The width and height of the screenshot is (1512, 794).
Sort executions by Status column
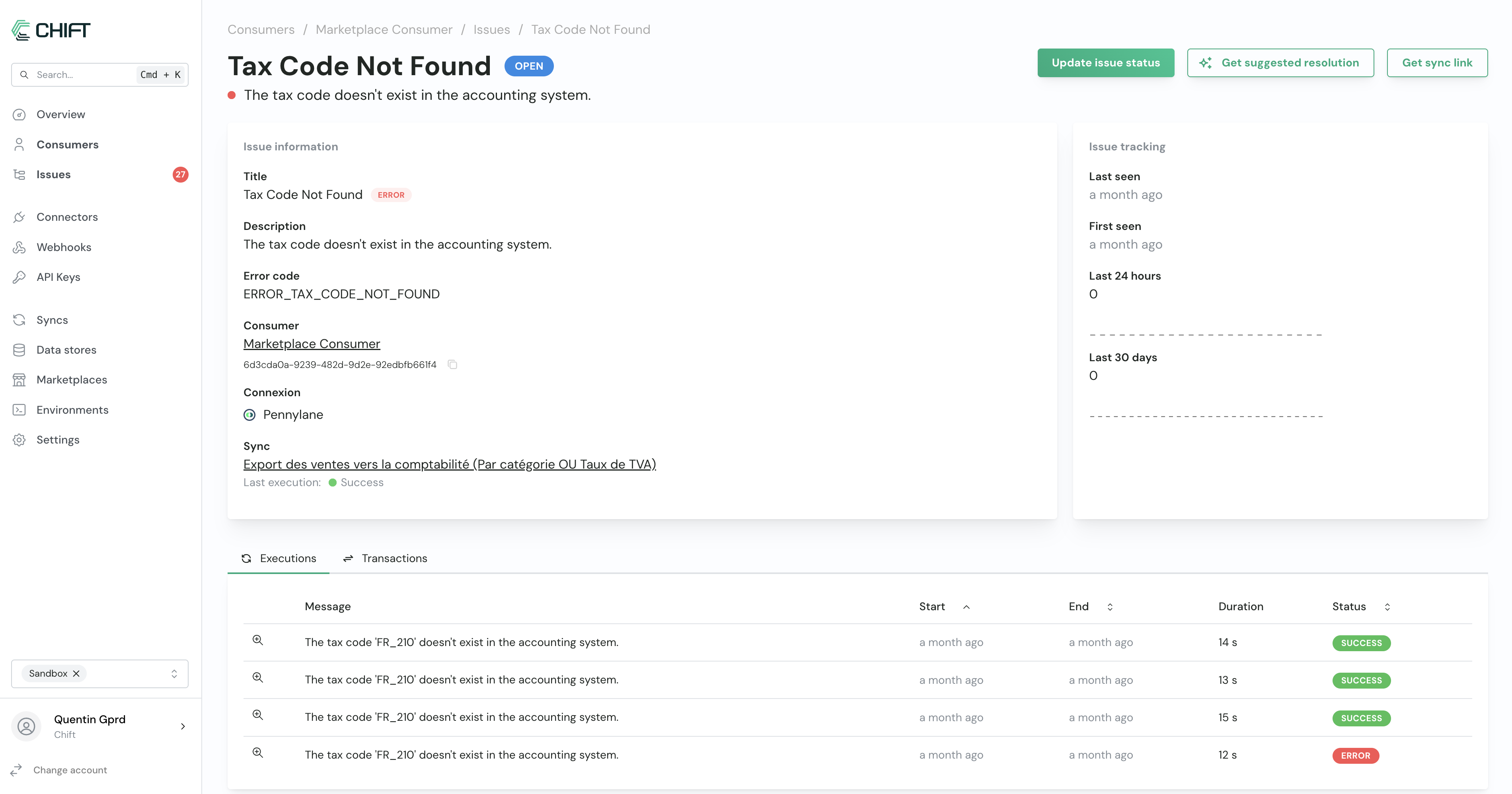[1387, 607]
